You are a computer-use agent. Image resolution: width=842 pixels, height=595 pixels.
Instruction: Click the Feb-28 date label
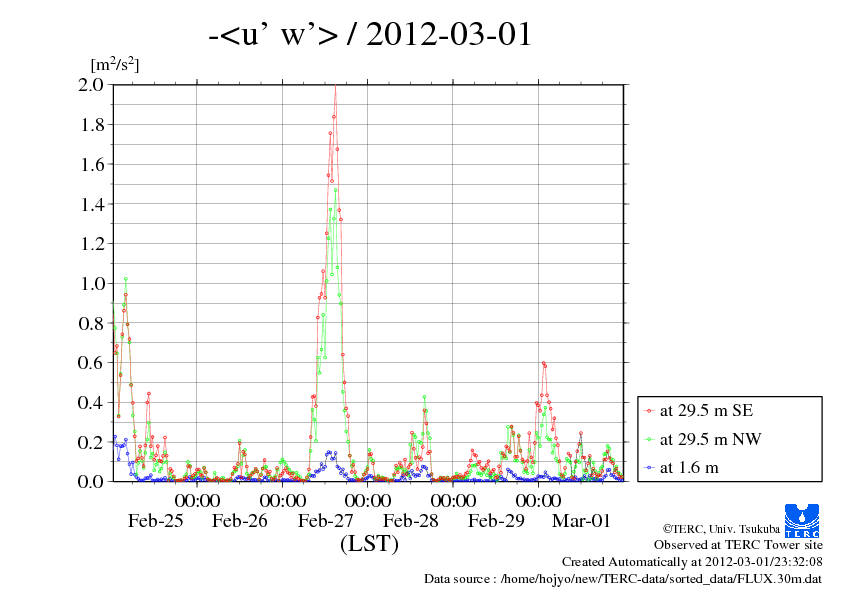click(410, 520)
